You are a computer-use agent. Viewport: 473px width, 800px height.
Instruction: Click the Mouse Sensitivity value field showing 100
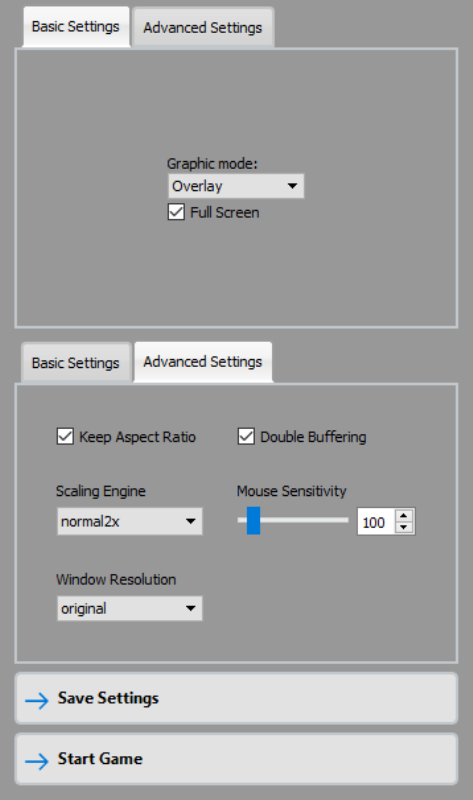[x=377, y=522]
